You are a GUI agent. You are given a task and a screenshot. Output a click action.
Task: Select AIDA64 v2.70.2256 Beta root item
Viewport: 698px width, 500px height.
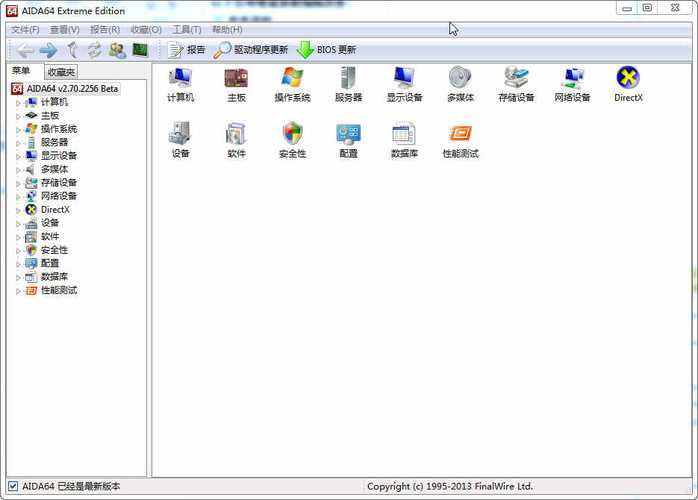[x=73, y=89]
